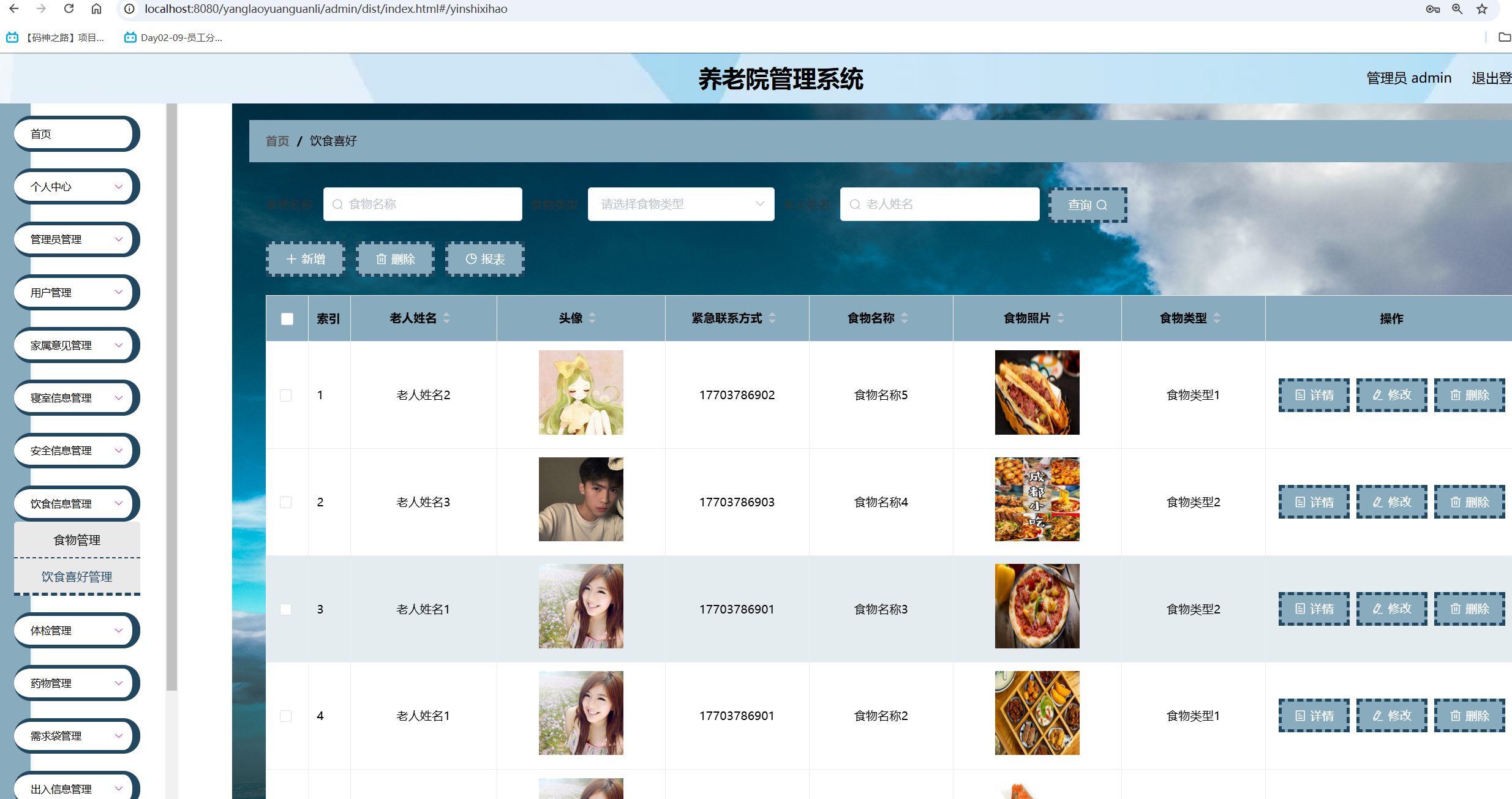Click the plus icon on 新增 button

[291, 259]
